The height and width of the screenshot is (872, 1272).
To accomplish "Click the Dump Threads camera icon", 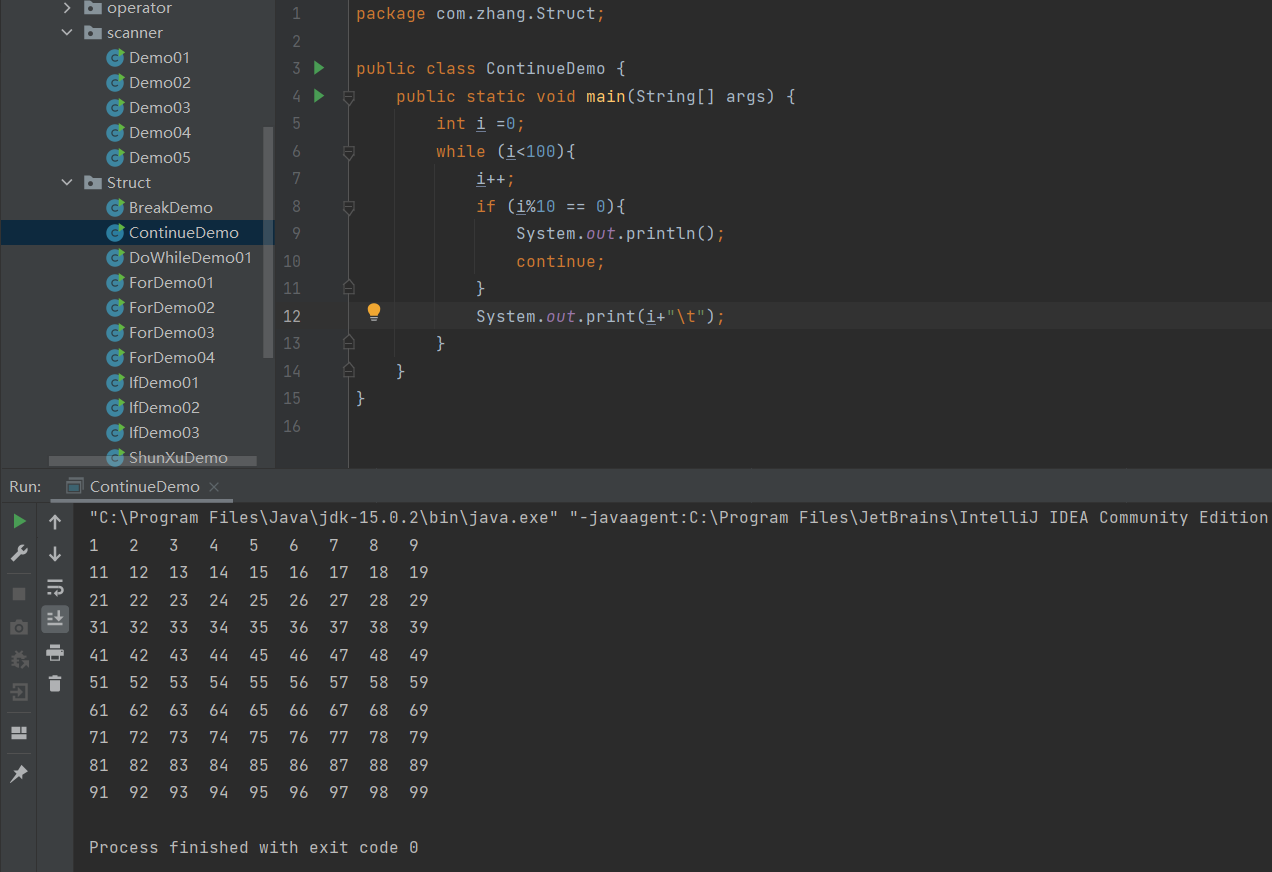I will point(19,627).
